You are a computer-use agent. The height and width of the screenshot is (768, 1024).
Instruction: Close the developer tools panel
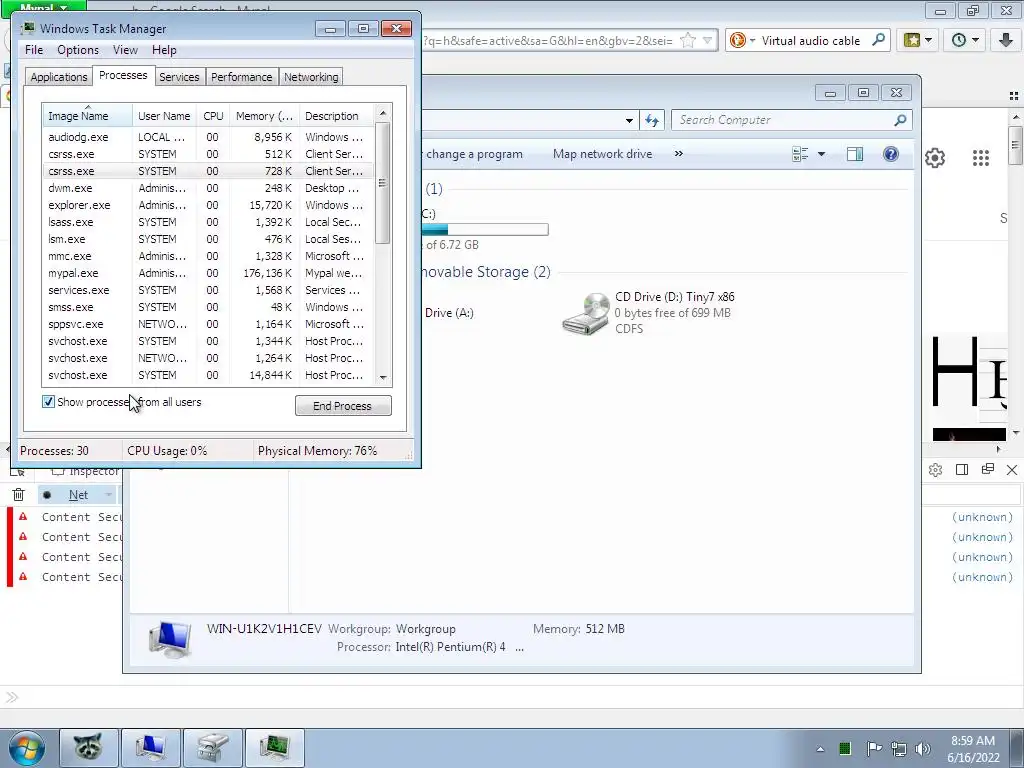click(x=1012, y=470)
